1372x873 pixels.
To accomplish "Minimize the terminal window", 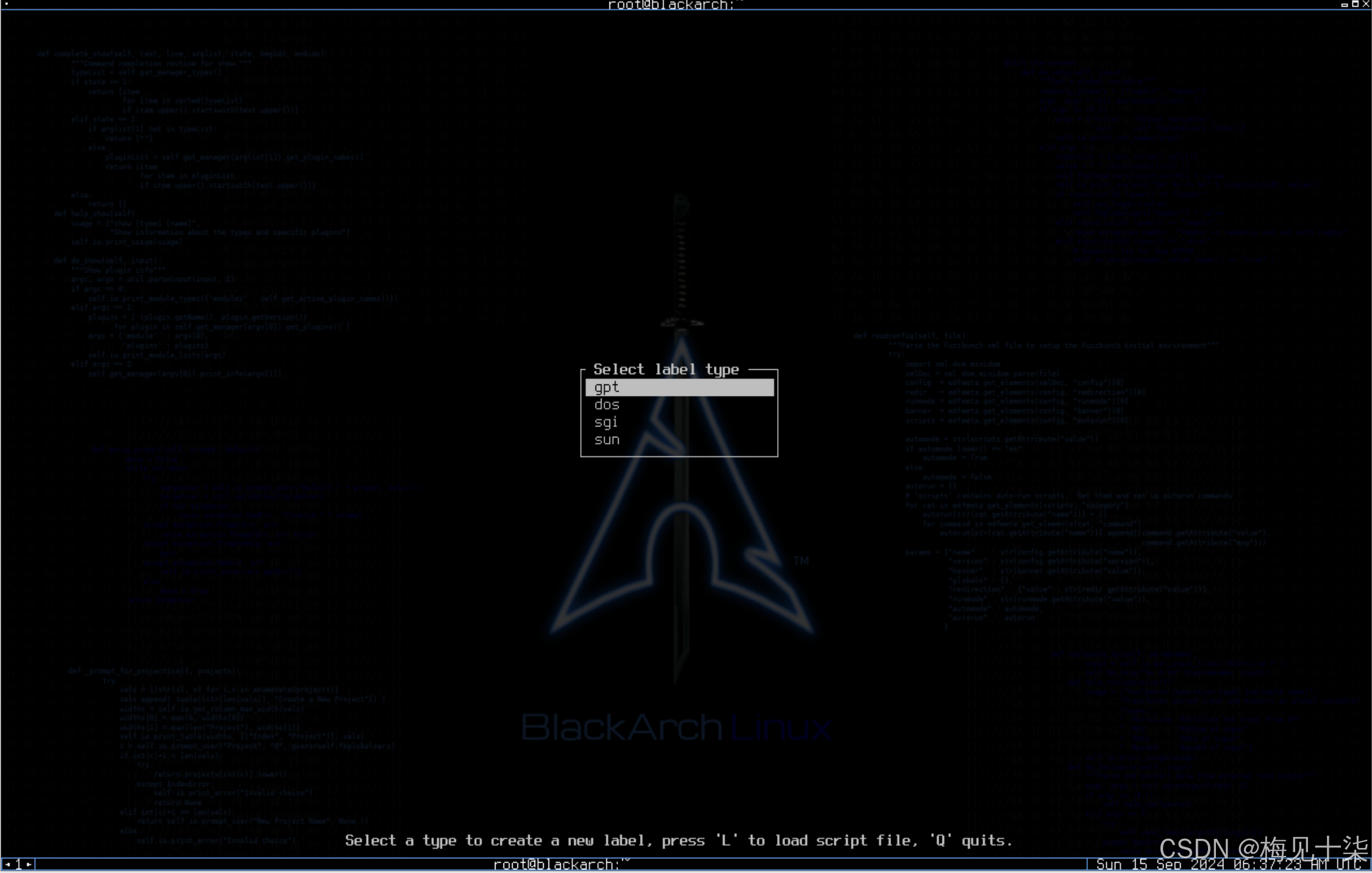I will [1344, 4].
